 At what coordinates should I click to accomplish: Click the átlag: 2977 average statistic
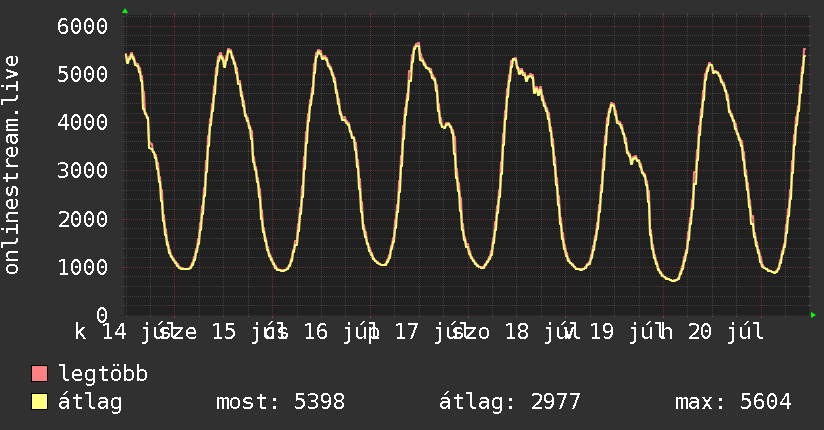[x=510, y=402]
